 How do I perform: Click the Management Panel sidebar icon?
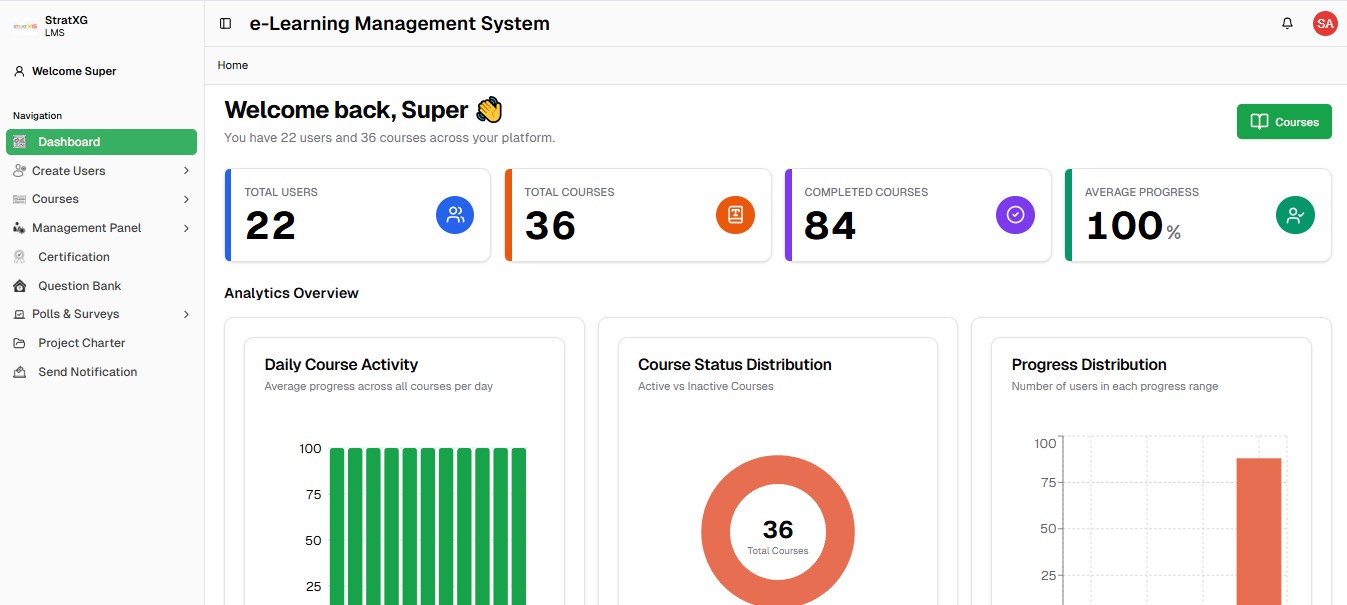coord(19,228)
